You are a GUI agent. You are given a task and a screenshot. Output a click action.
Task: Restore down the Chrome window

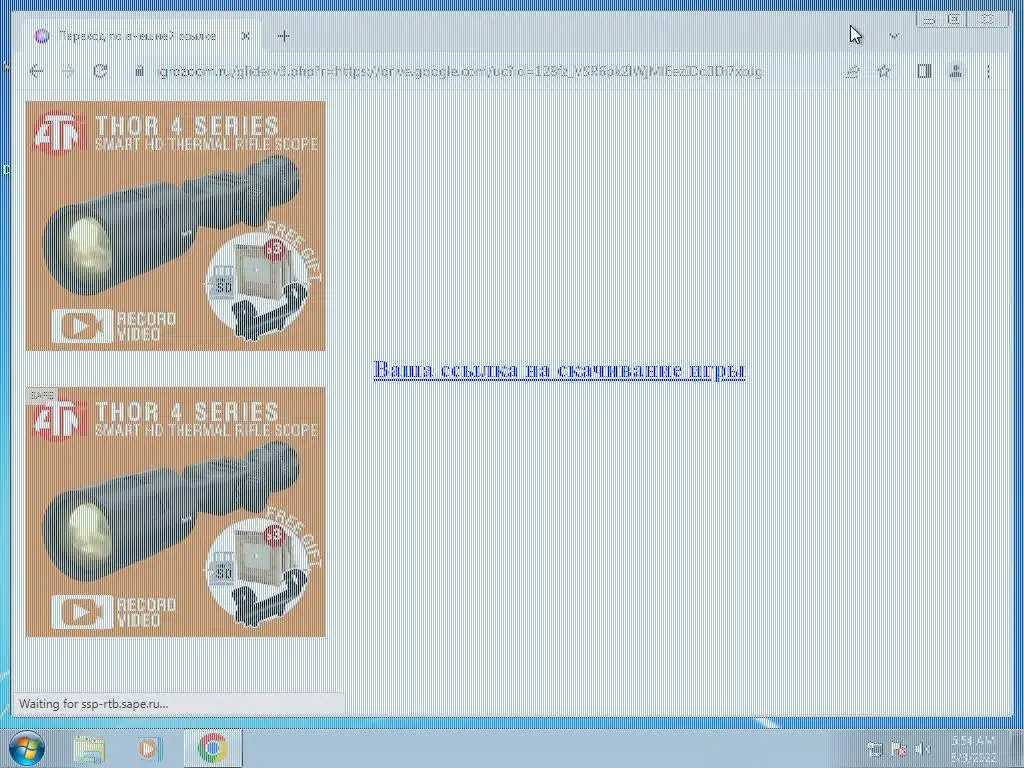pos(953,20)
